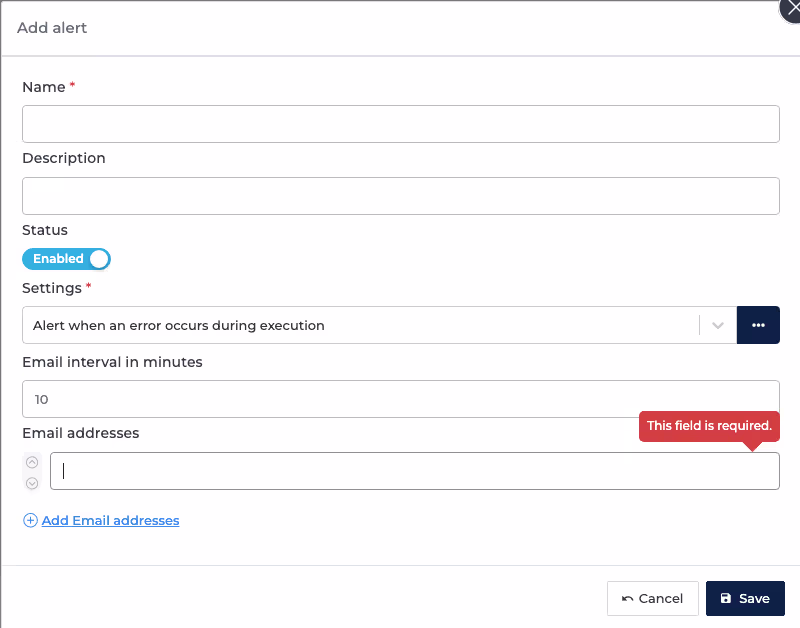The image size is (800, 628).
Task: Click the 'This field is required' error tooltip
Action: click(709, 426)
